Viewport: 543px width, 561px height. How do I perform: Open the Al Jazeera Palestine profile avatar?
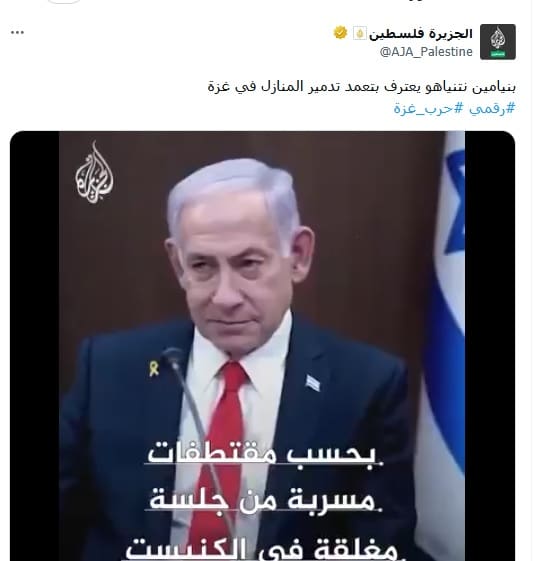tap(498, 42)
